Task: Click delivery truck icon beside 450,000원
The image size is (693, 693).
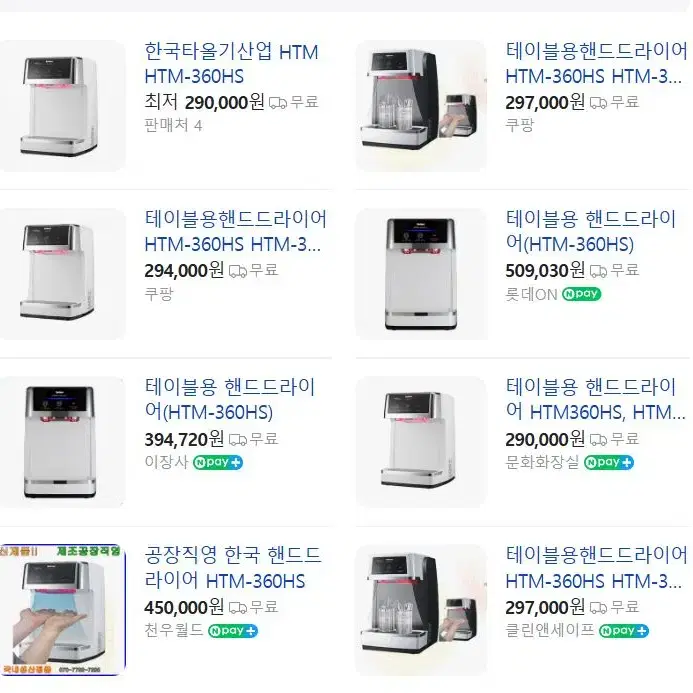Action: pos(238,608)
